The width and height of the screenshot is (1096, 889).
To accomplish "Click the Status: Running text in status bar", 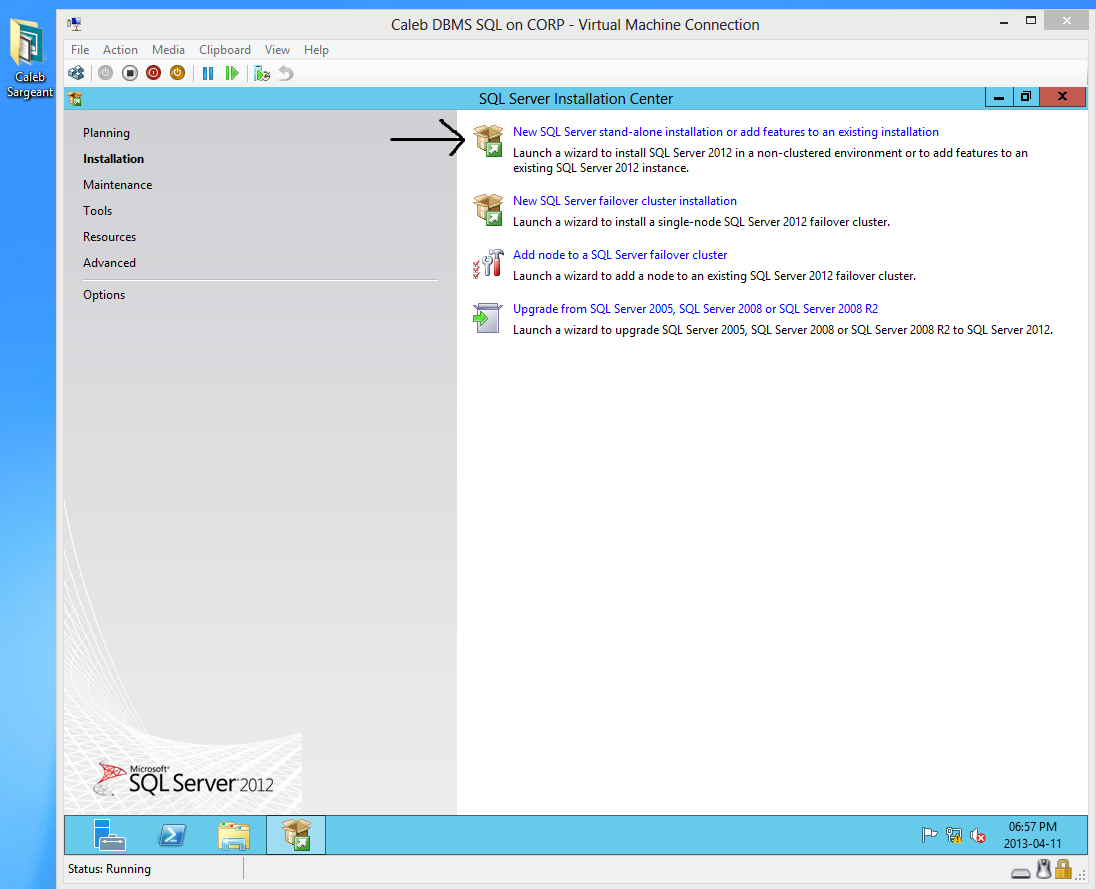I will pos(109,869).
